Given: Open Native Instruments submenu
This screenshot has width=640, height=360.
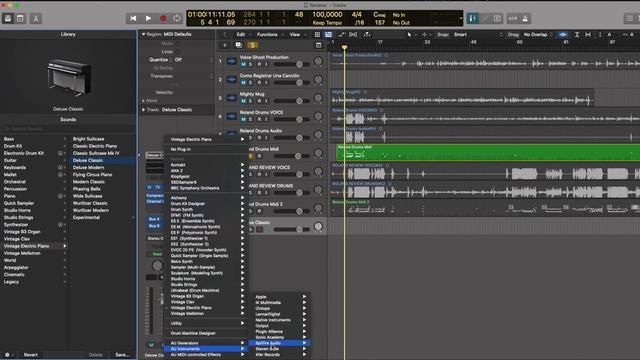Looking at the screenshot, I should click(280, 320).
